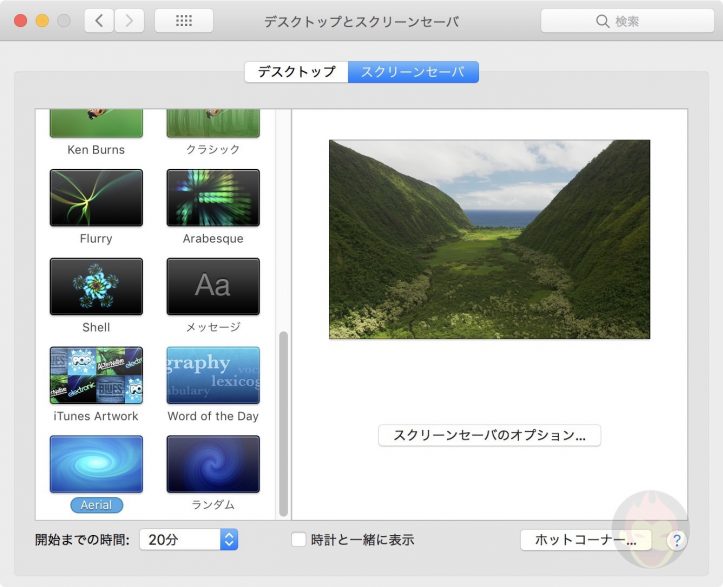
Task: Select the クラシック screen saver thumbnail
Action: 213,123
